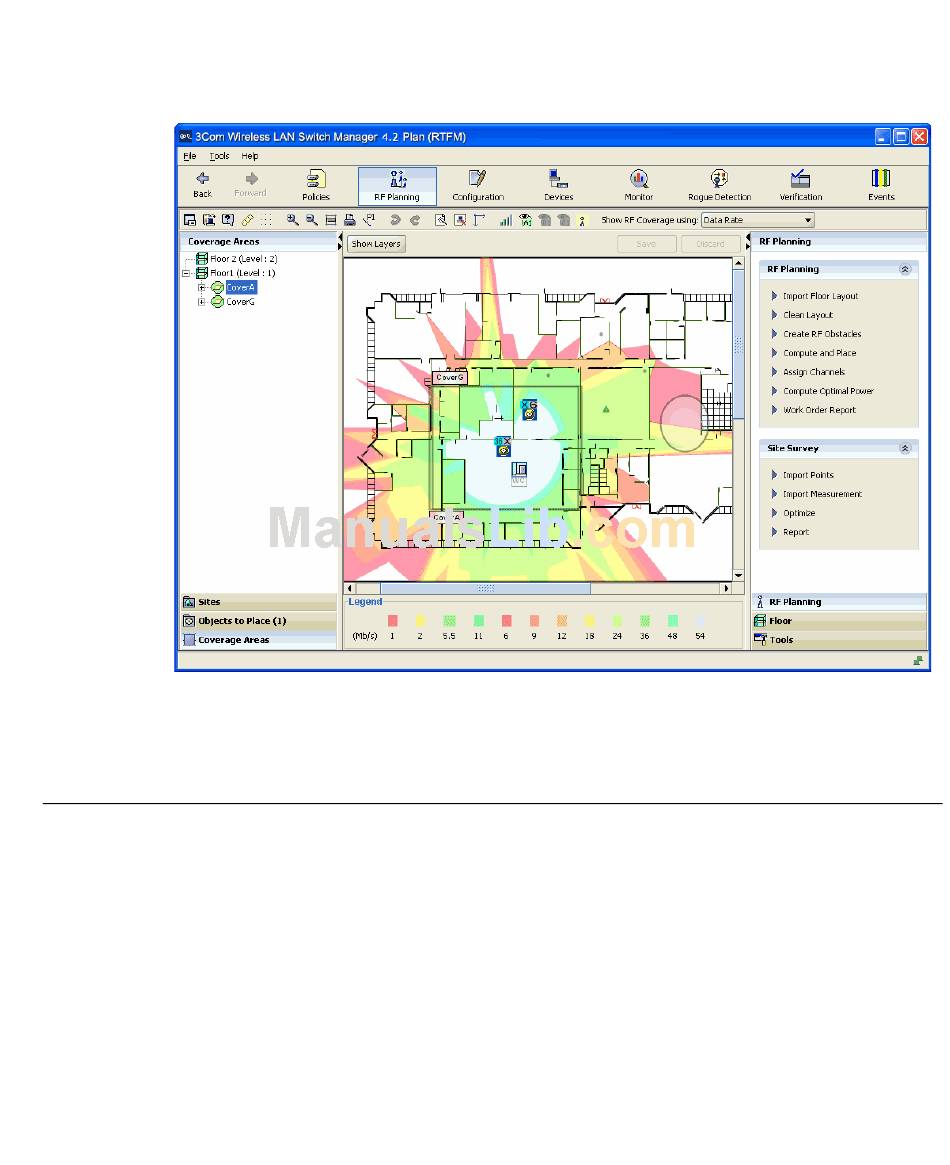This screenshot has height=1165, width=950.
Task: Click the zoom out magnifier icon
Action: pyautogui.click(x=311, y=220)
